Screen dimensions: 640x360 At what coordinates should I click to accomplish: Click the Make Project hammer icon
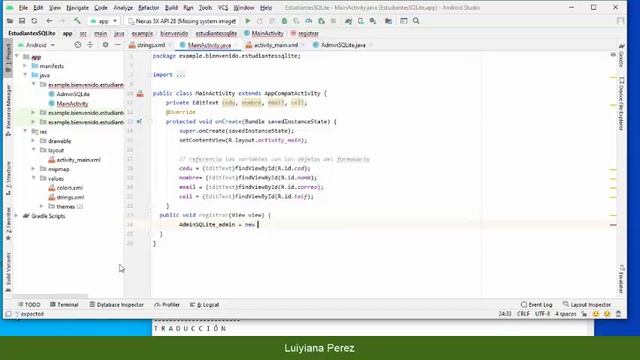(77, 21)
